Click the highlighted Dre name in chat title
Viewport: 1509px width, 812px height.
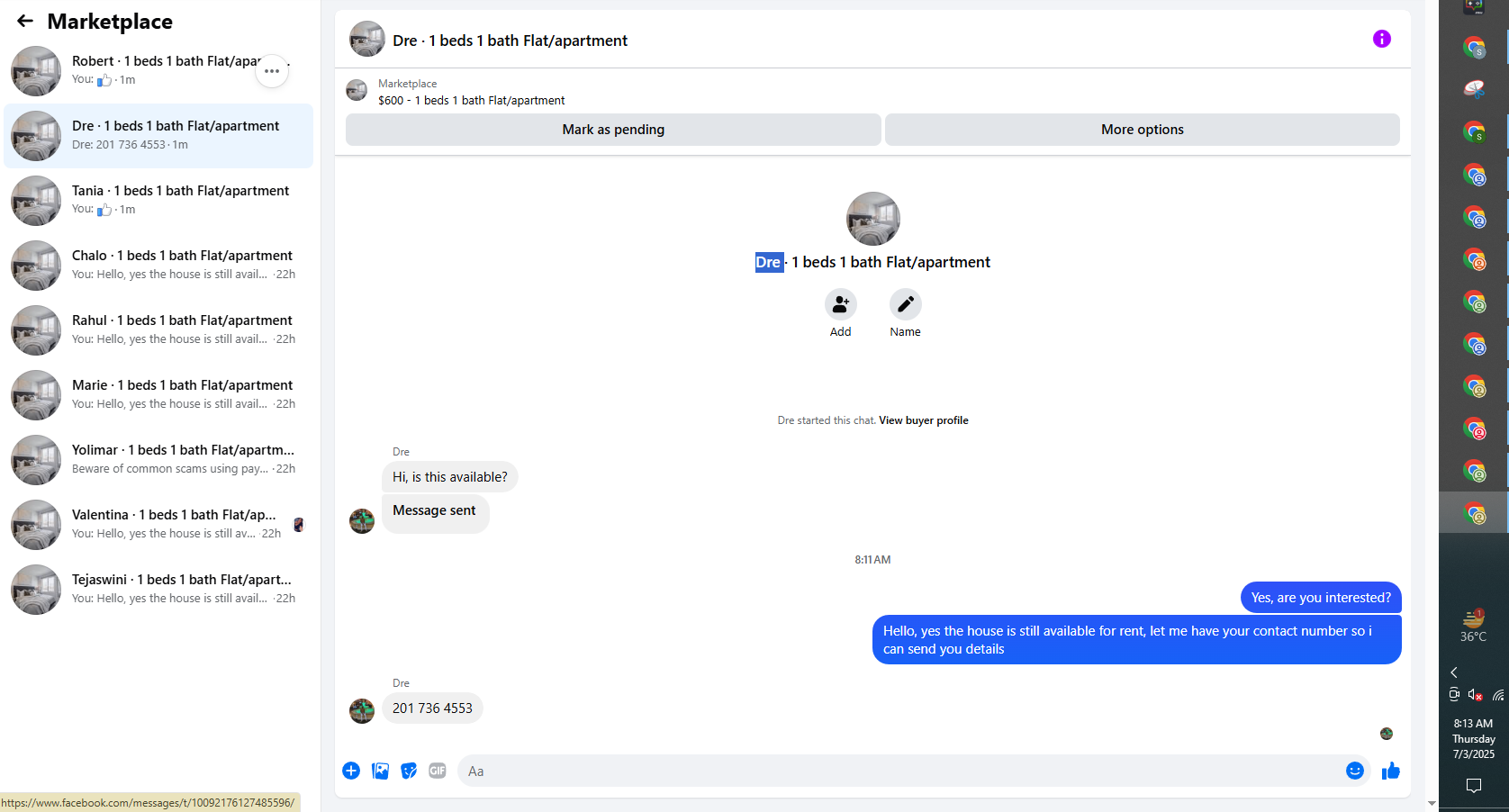tap(768, 262)
